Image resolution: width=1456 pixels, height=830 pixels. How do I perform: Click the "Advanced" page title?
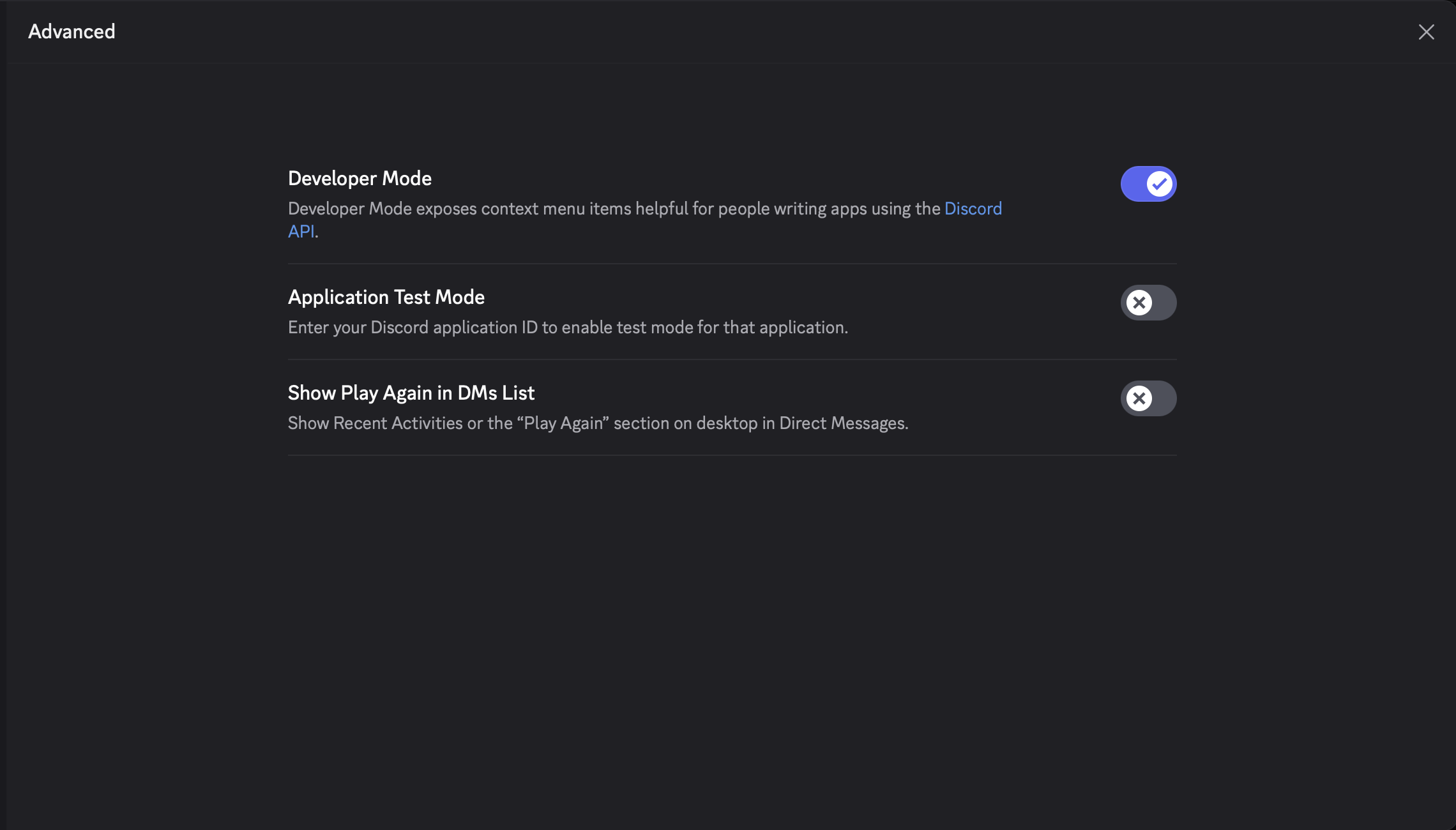[x=72, y=31]
